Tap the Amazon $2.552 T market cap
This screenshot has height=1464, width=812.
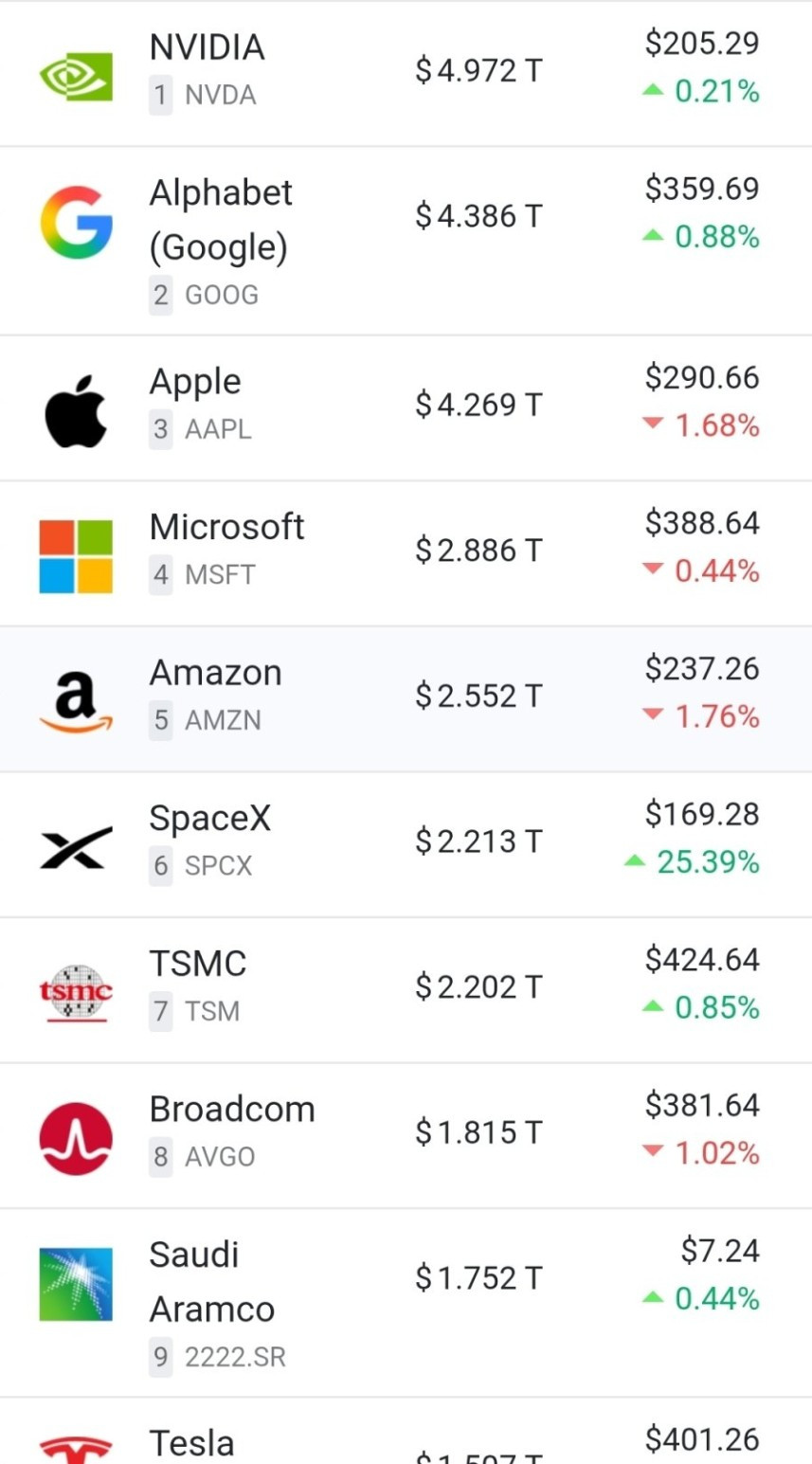pos(478,696)
